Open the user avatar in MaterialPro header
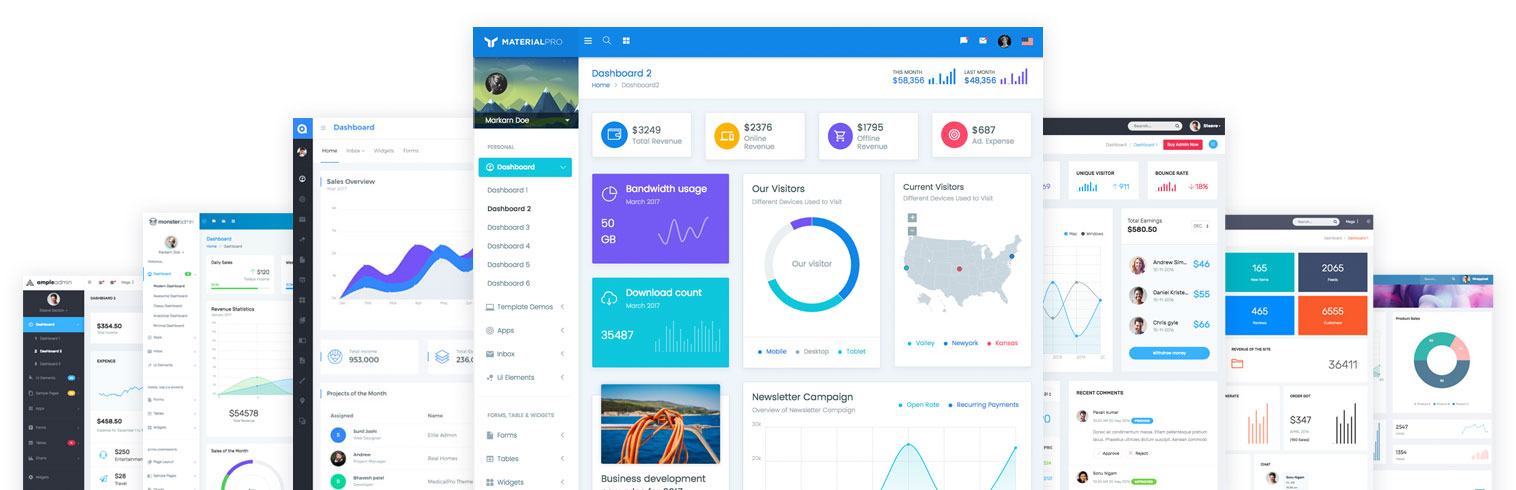The height and width of the screenshot is (490, 1516). point(1004,41)
